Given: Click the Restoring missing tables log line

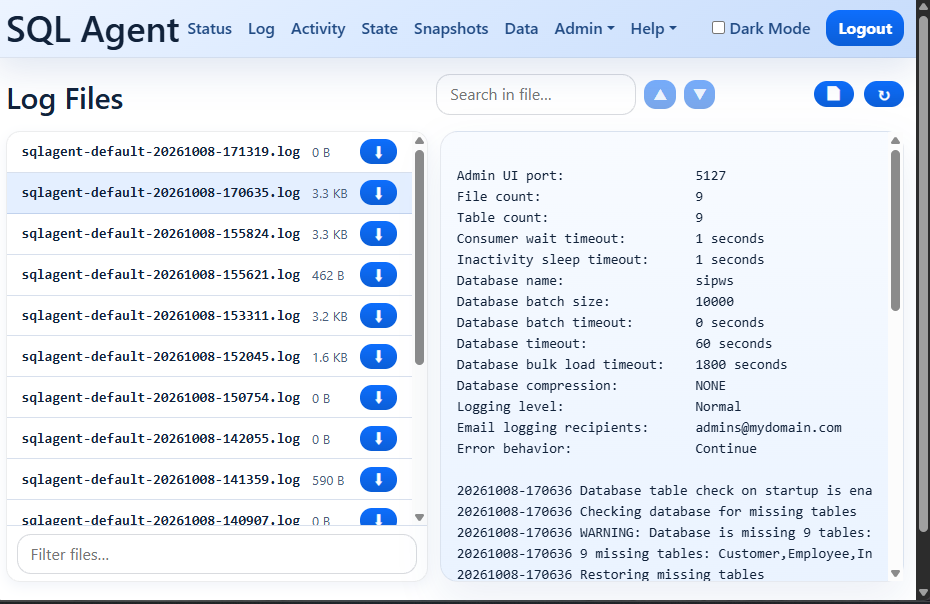Looking at the screenshot, I should [610, 574].
